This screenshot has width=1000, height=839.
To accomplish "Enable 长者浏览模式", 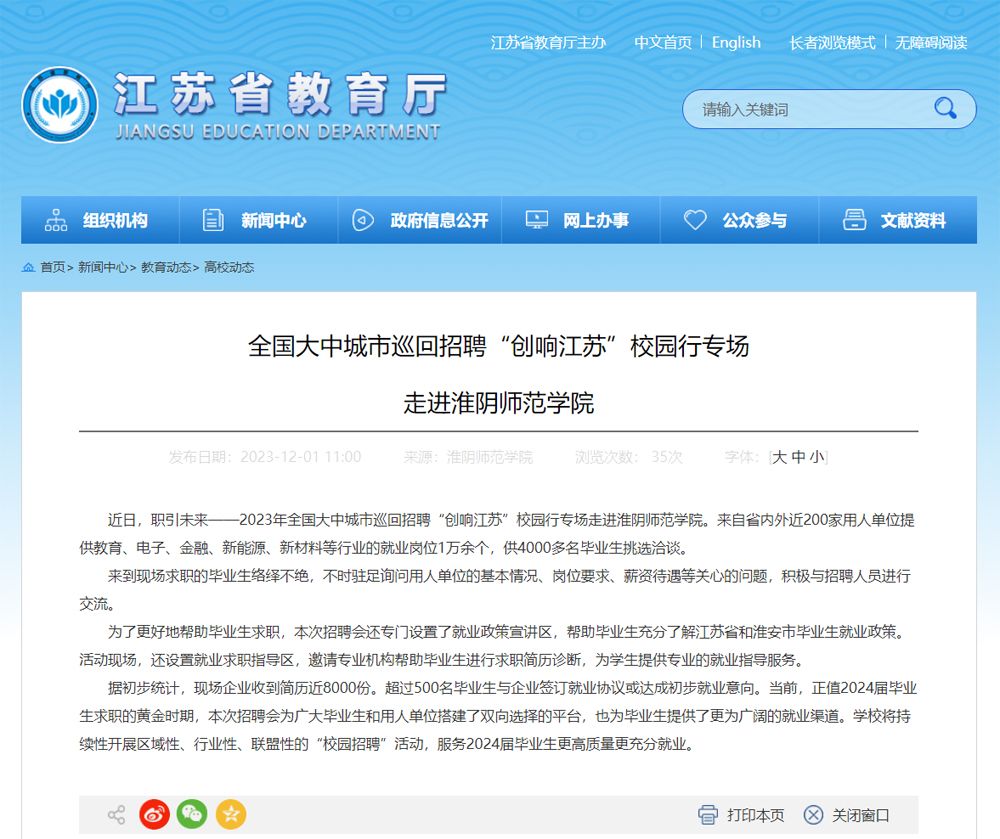I will 832,43.
